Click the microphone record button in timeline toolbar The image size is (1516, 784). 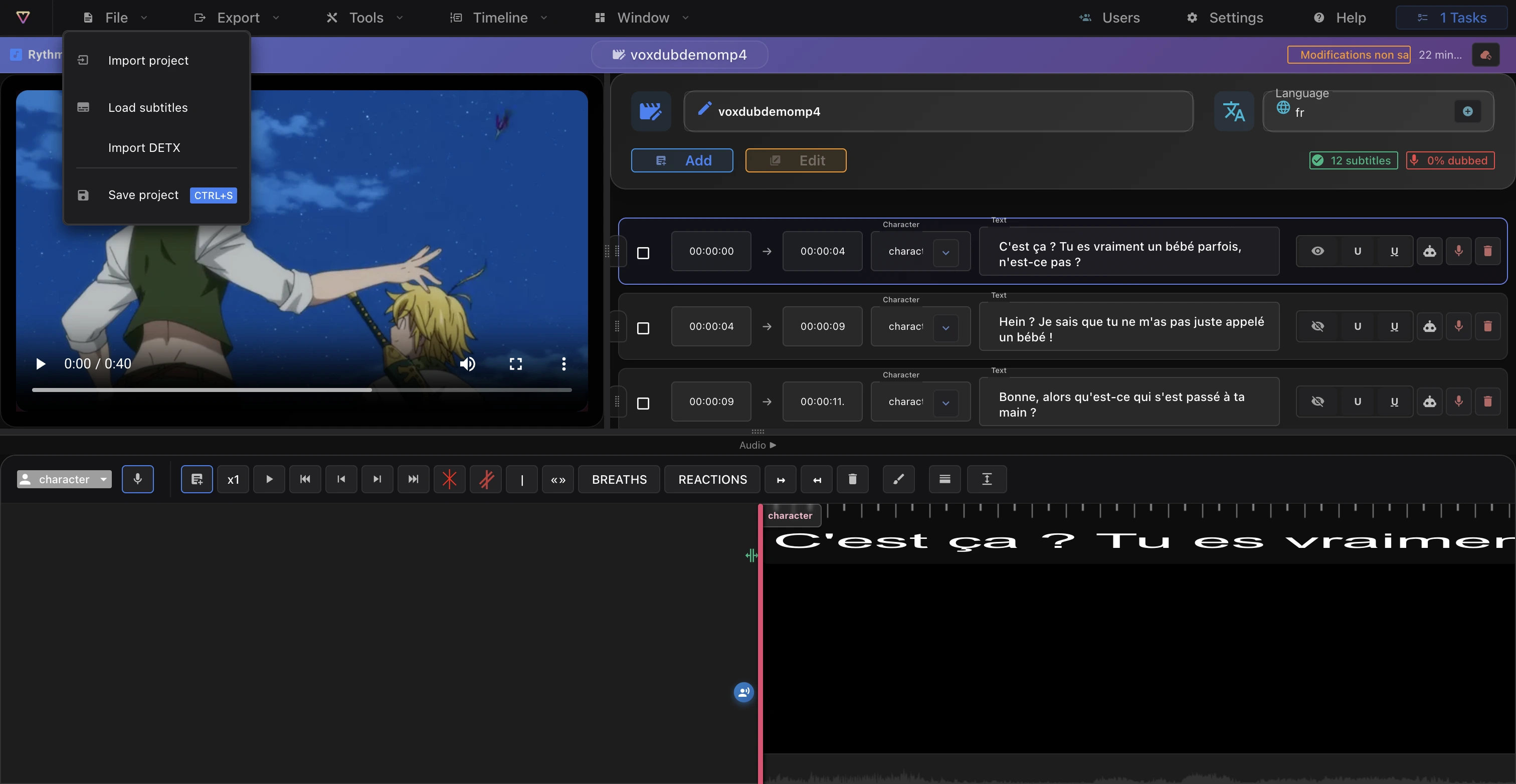coord(138,479)
